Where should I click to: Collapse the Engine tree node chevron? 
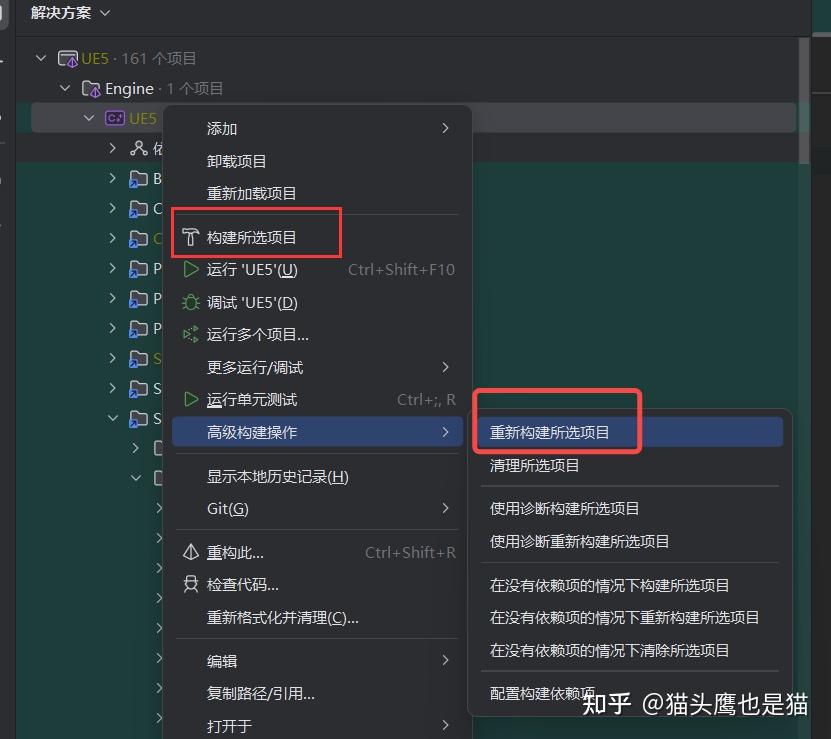click(x=64, y=88)
